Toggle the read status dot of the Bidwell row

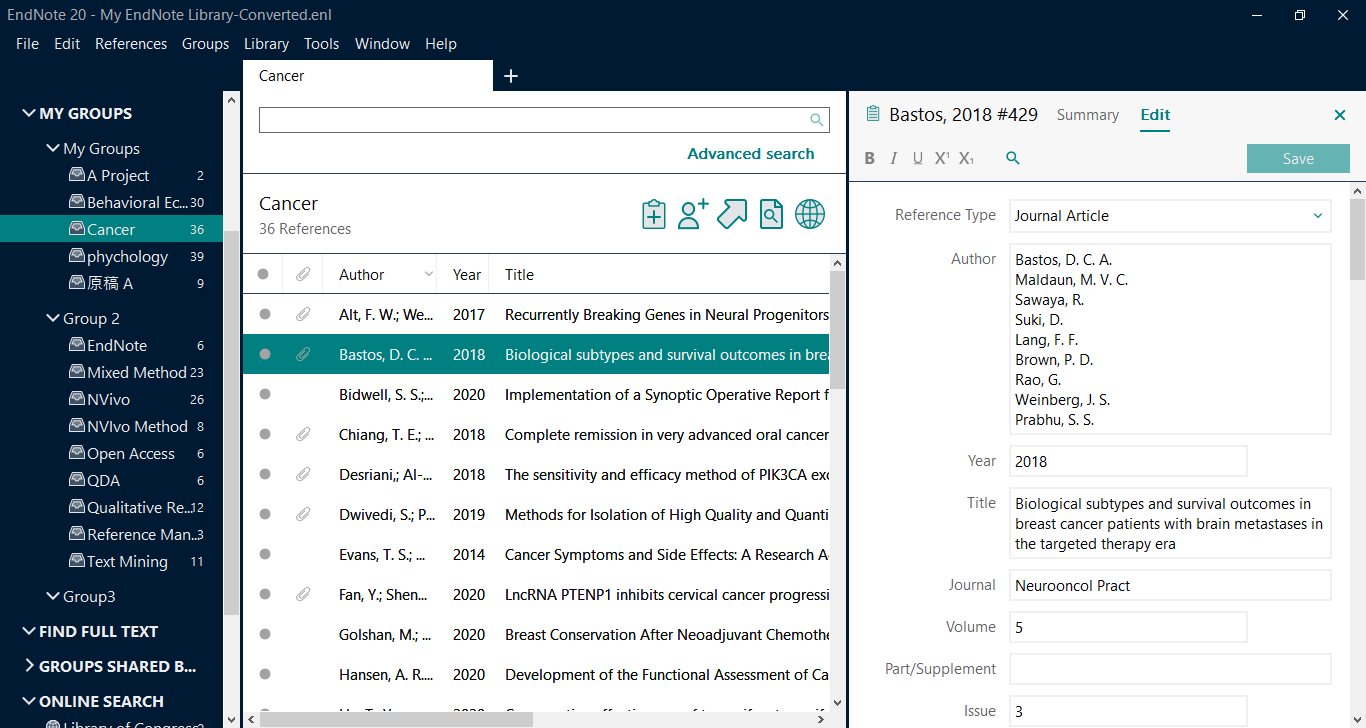[x=264, y=394]
